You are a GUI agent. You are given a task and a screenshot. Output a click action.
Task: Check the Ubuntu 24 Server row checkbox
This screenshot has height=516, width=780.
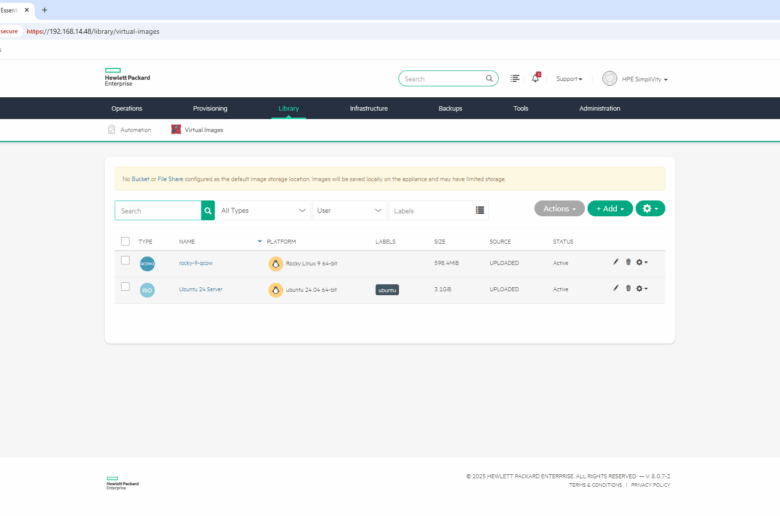point(125,287)
